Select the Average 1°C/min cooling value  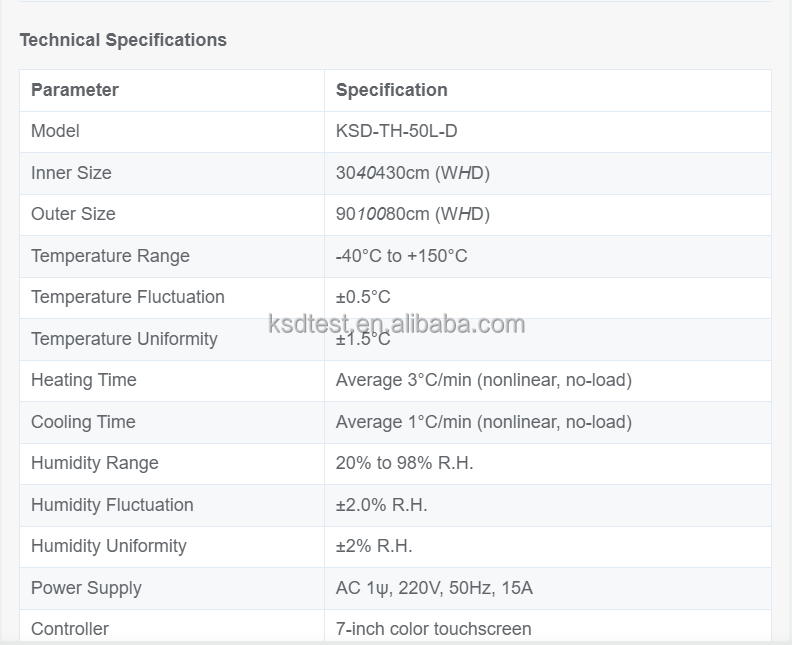tap(483, 422)
